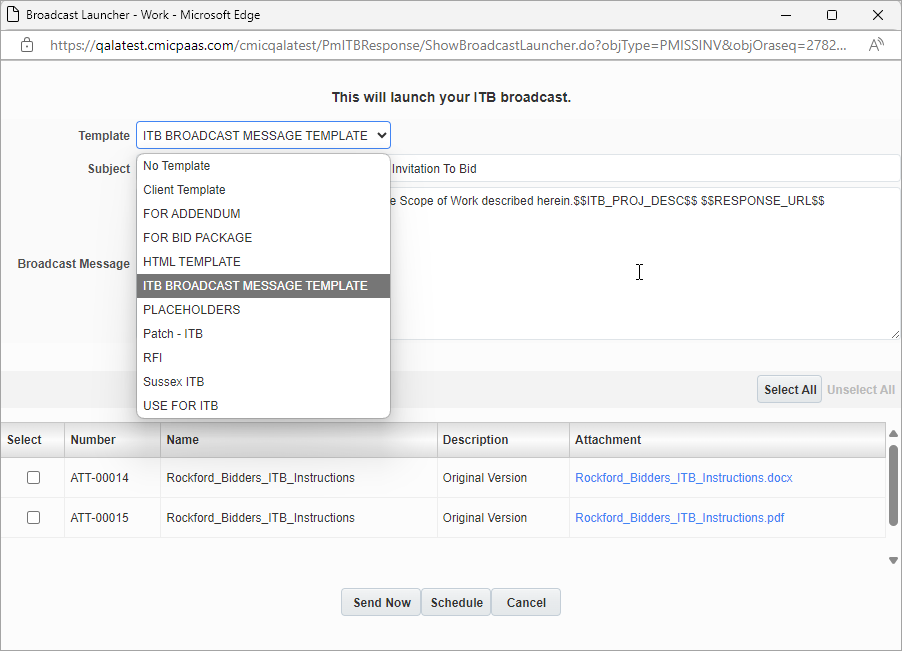Select ITB BROADCAST MESSAGE TEMPLATE option
Screen dimensions: 902x651
click(x=263, y=286)
